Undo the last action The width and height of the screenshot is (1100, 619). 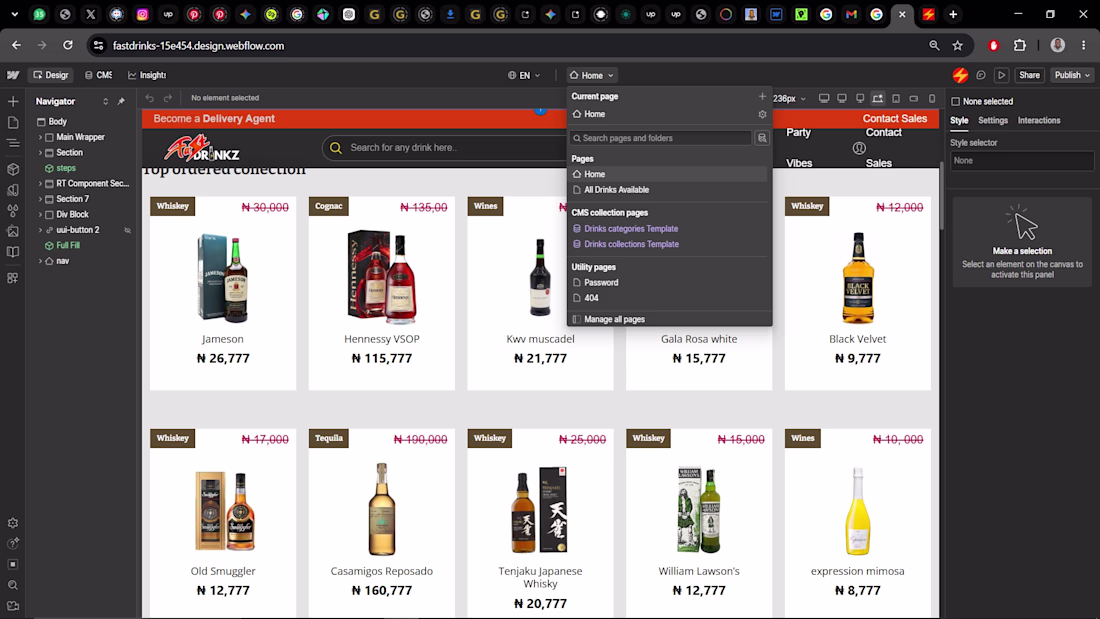[149, 98]
